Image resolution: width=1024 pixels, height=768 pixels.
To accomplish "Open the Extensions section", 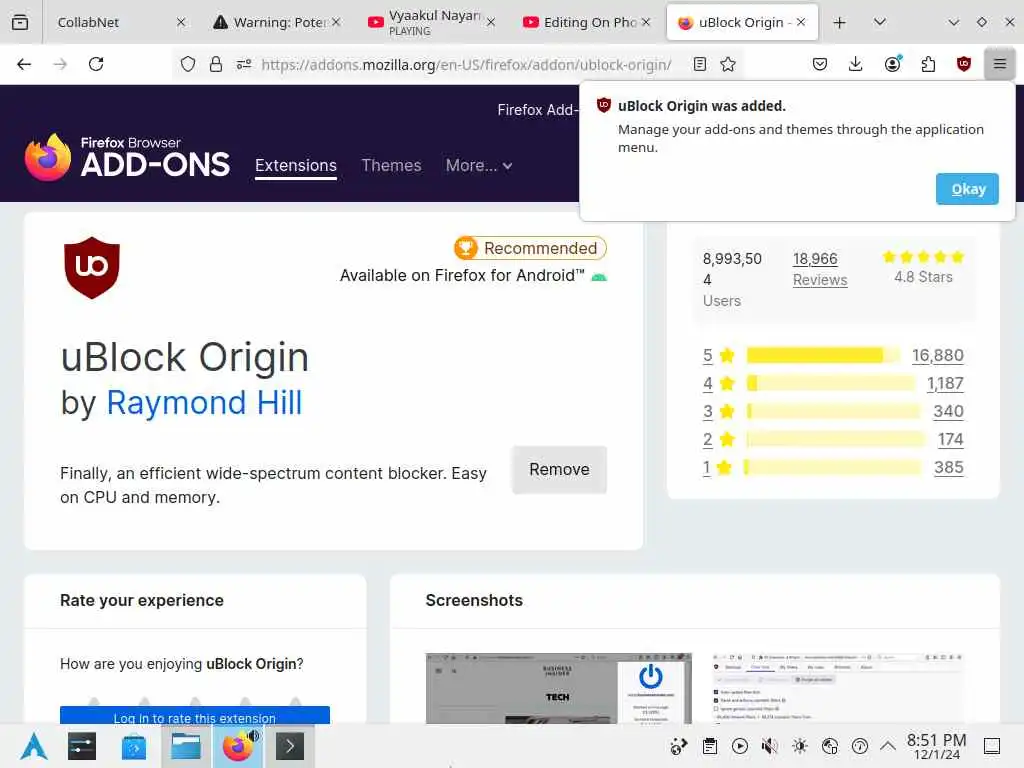I will coord(296,165).
